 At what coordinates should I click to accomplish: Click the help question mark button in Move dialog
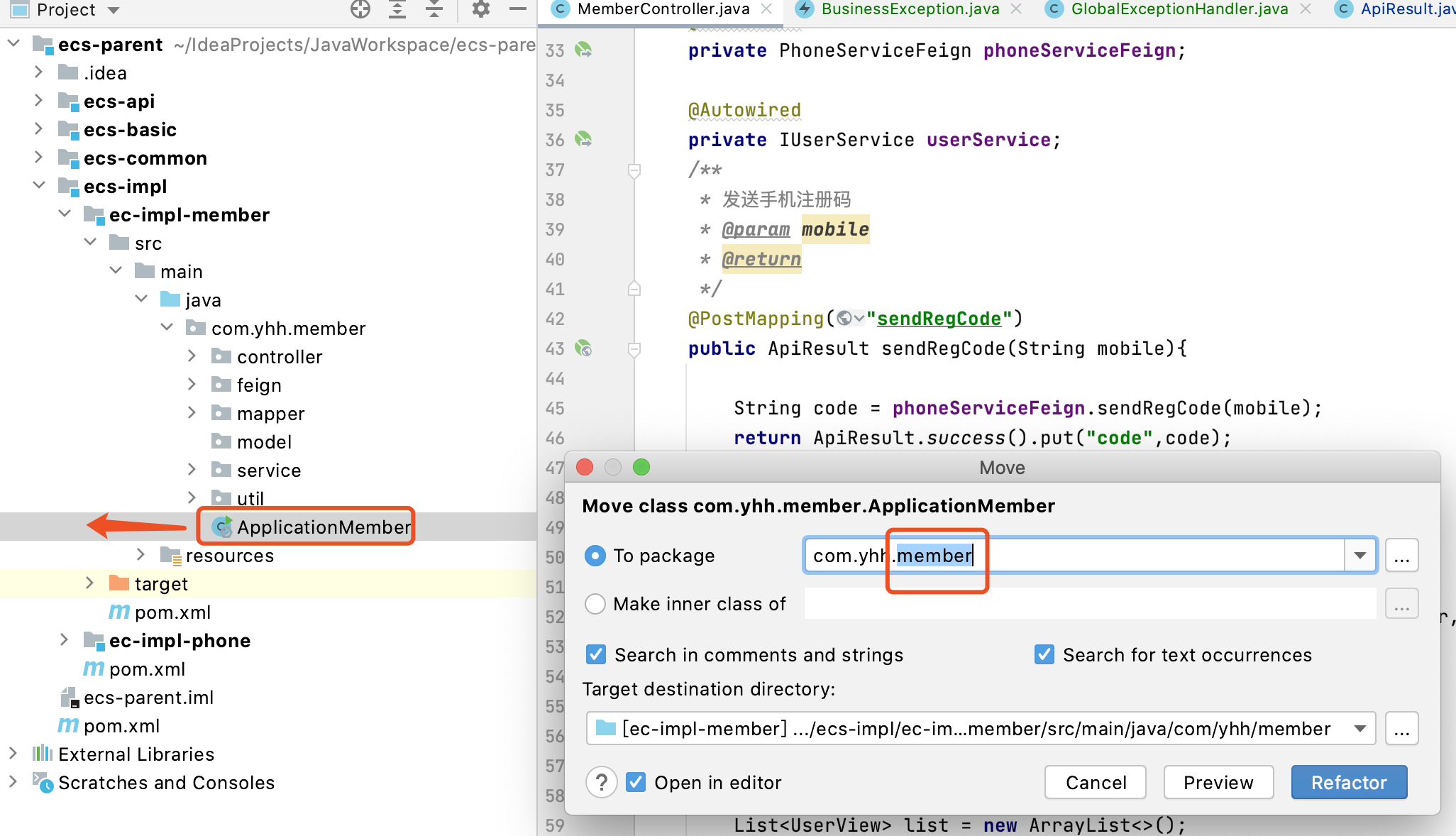[x=601, y=782]
